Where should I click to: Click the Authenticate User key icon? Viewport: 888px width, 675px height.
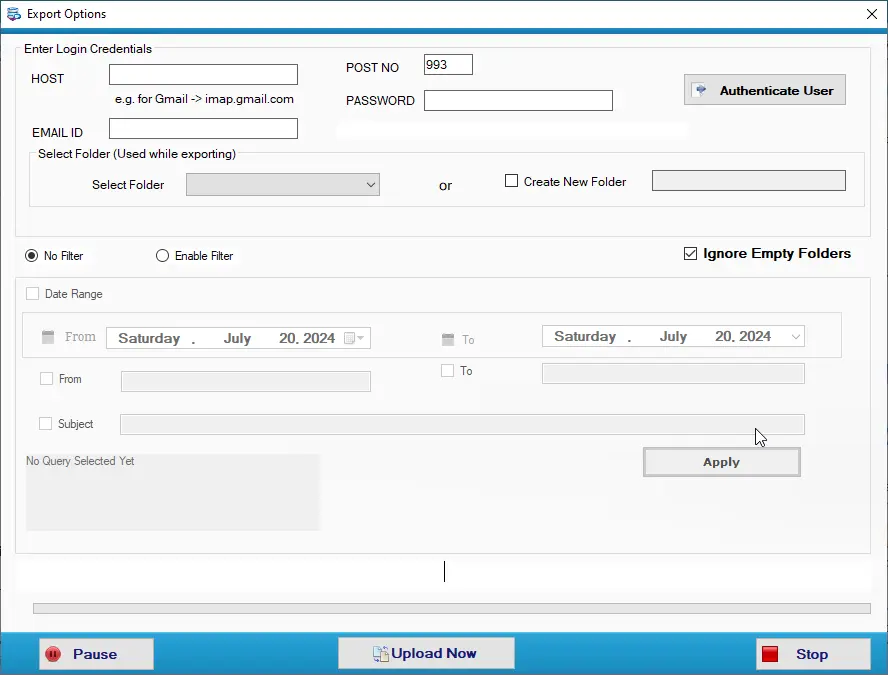pos(699,89)
